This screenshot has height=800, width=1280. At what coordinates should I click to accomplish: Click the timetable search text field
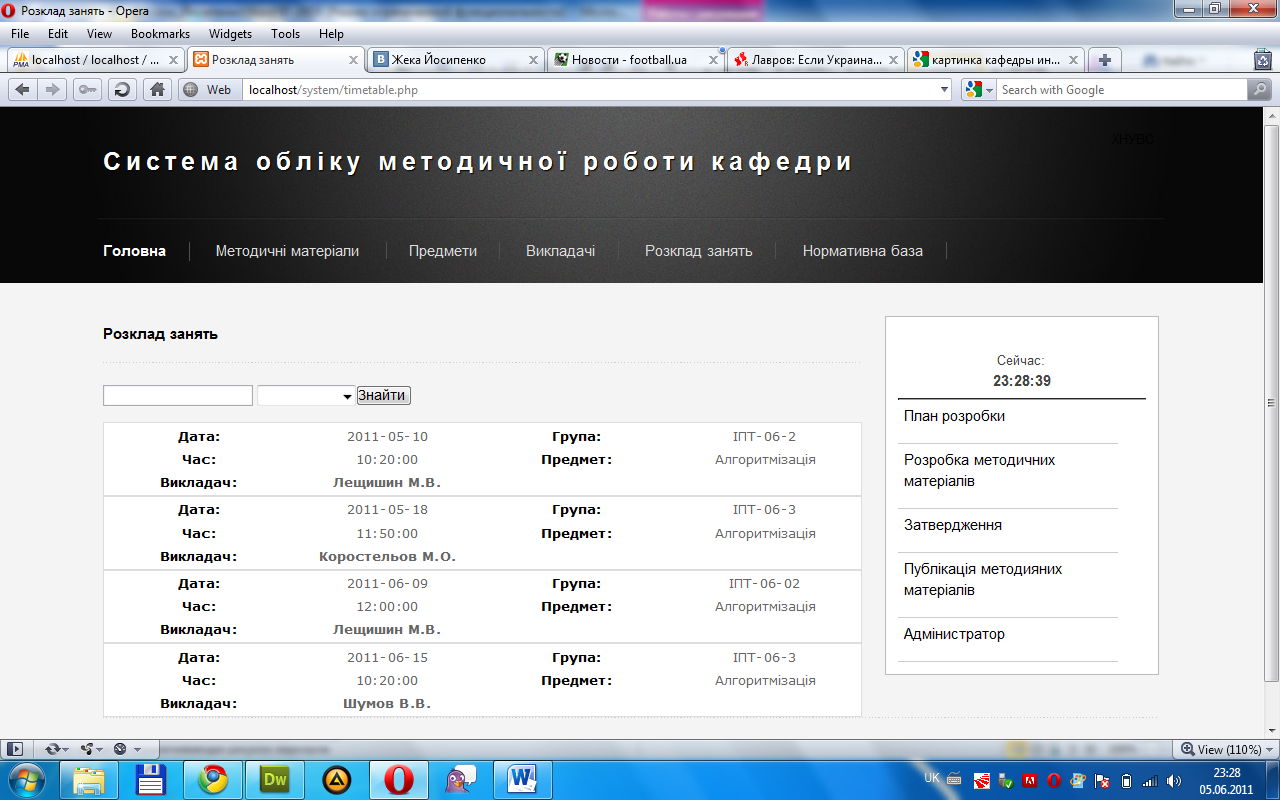(178, 396)
